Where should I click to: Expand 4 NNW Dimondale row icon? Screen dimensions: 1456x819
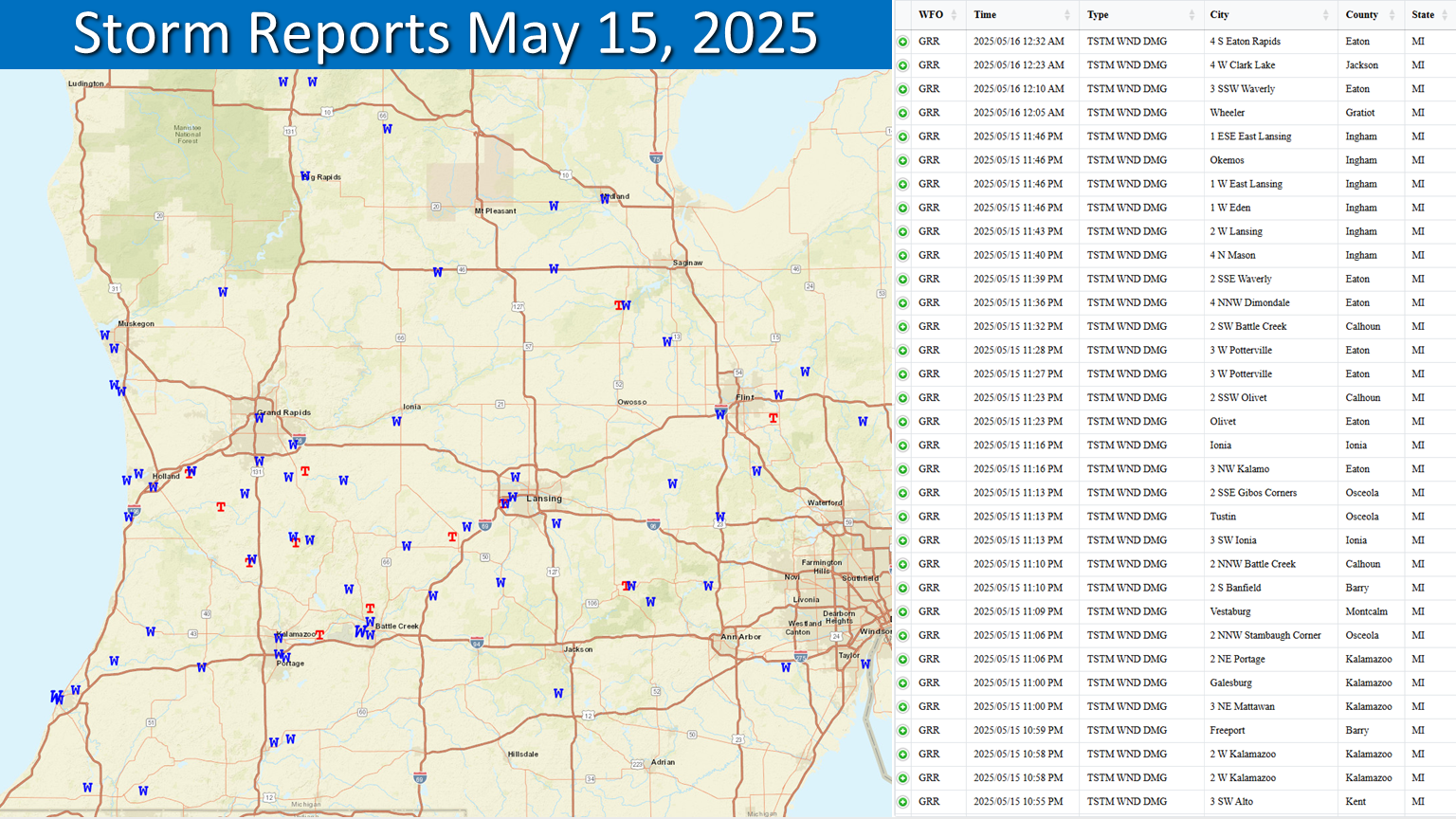coord(902,302)
